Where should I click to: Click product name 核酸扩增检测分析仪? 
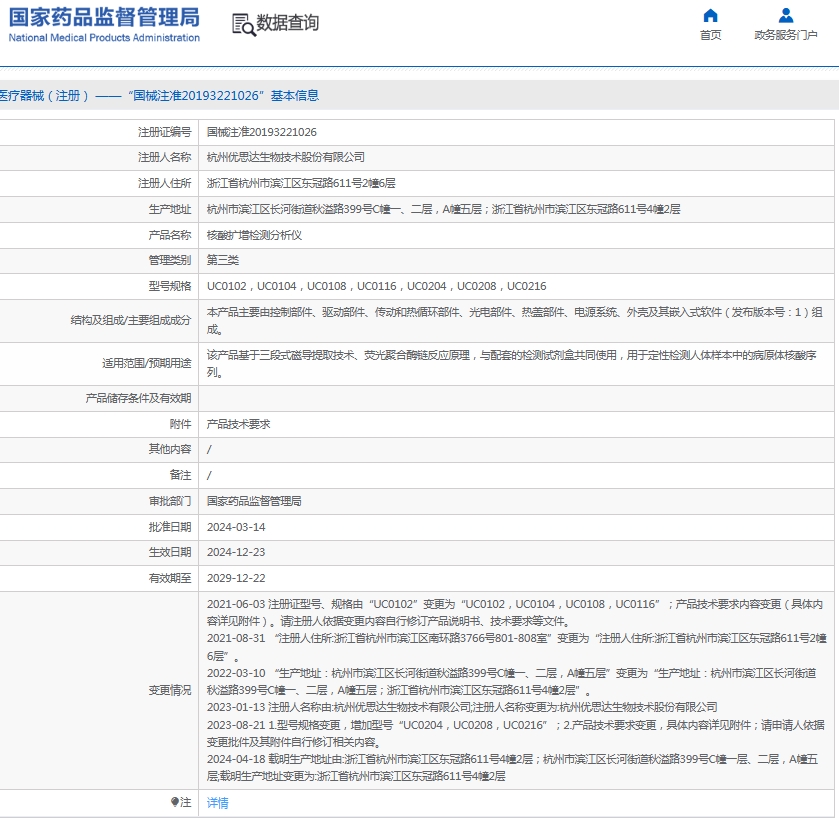click(x=255, y=235)
